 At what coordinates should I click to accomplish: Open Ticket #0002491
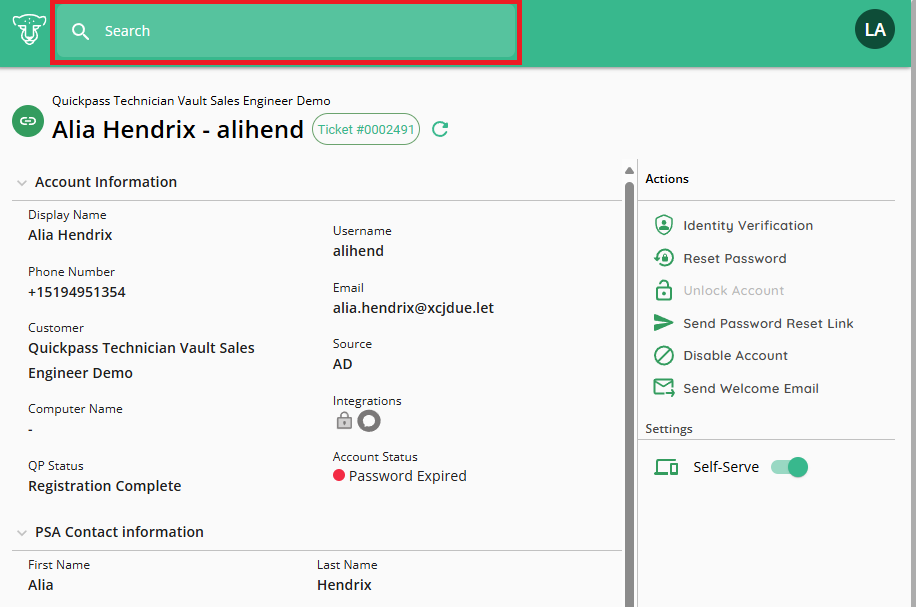point(366,129)
